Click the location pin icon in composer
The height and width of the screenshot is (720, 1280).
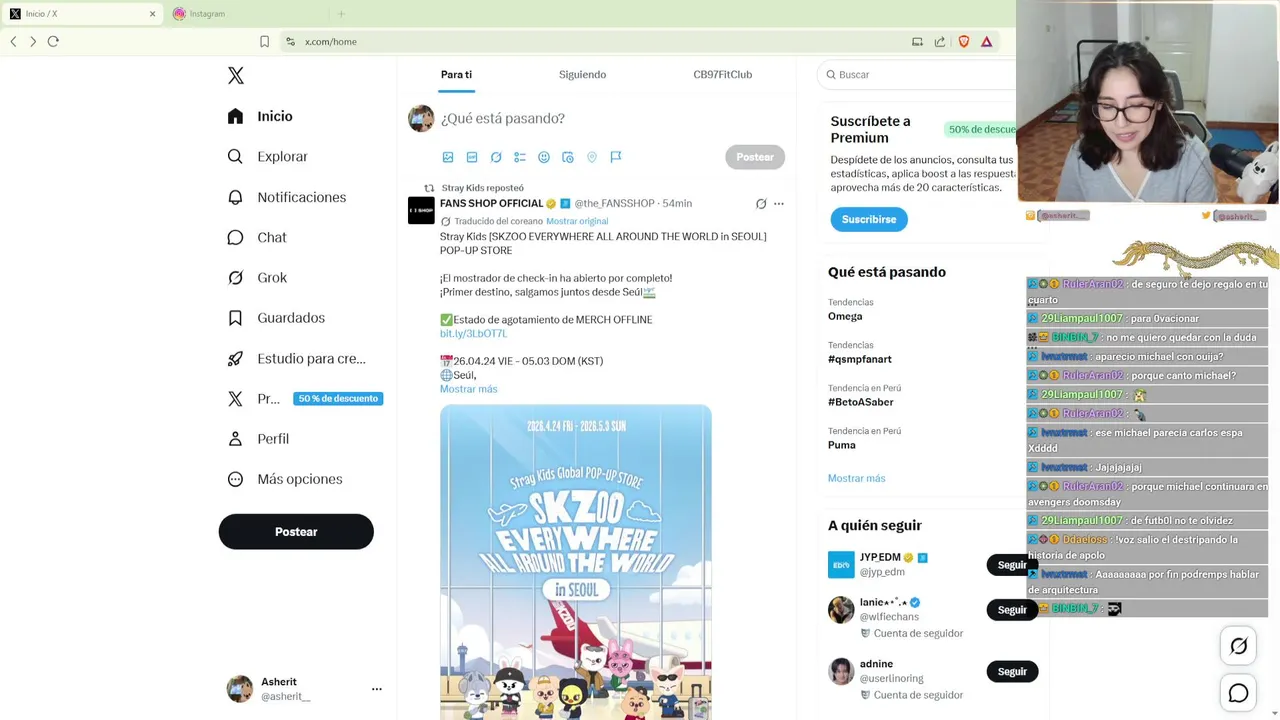pyautogui.click(x=592, y=157)
